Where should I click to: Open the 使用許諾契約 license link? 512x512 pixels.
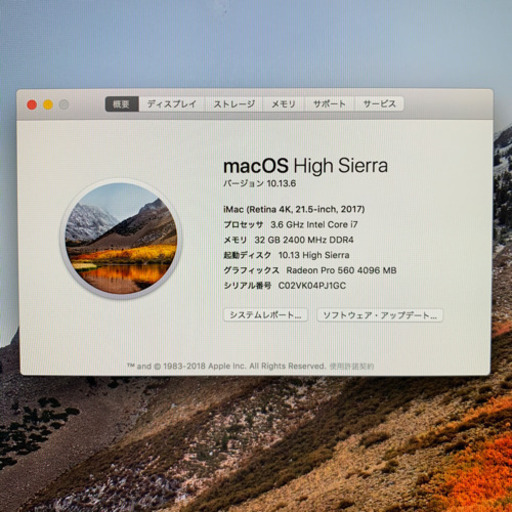tap(352, 366)
